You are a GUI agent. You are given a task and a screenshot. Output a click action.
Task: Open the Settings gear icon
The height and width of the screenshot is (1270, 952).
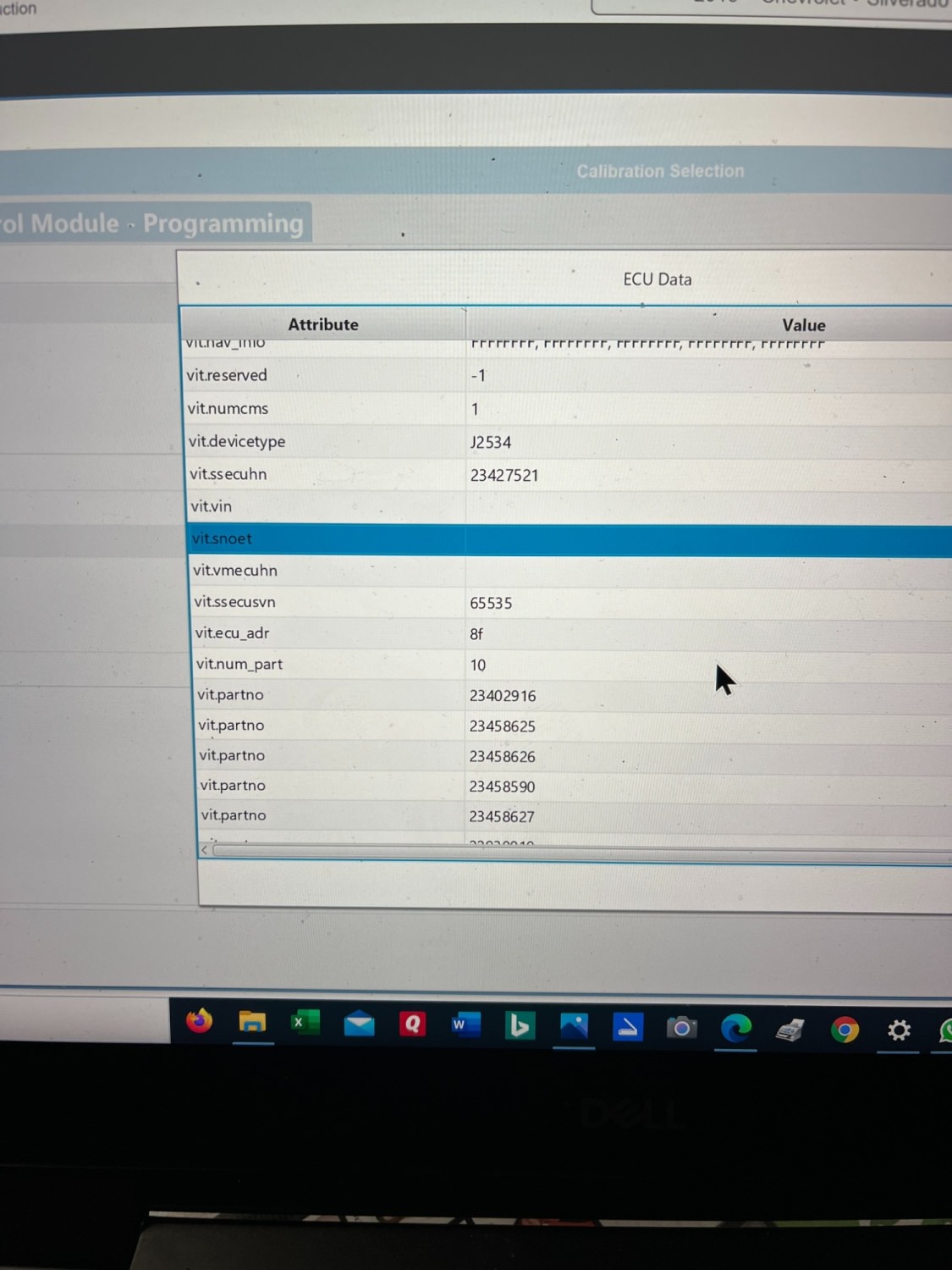tap(899, 1030)
